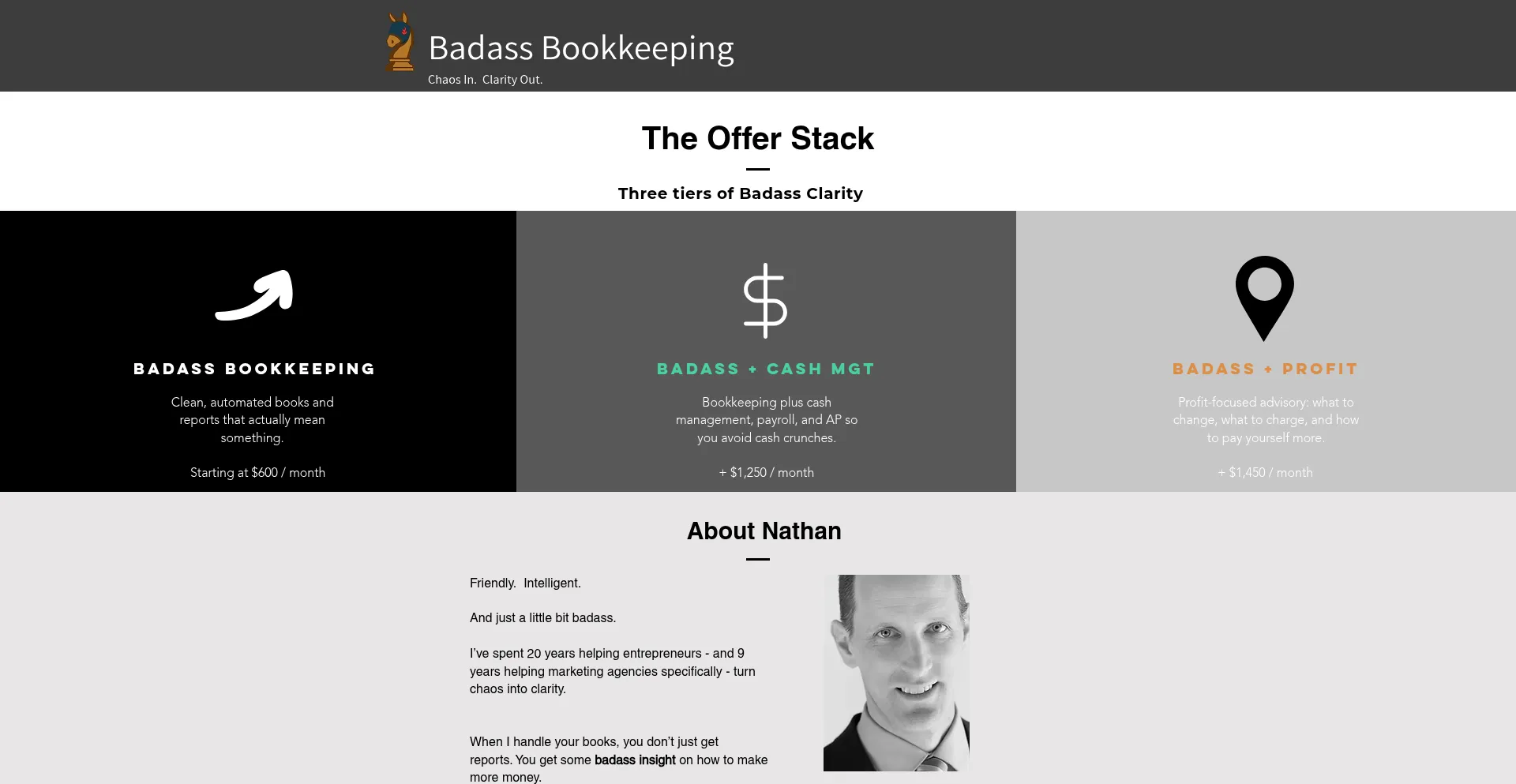Viewport: 1516px width, 784px height.
Task: Select the bolded badass insight text
Action: [635, 760]
